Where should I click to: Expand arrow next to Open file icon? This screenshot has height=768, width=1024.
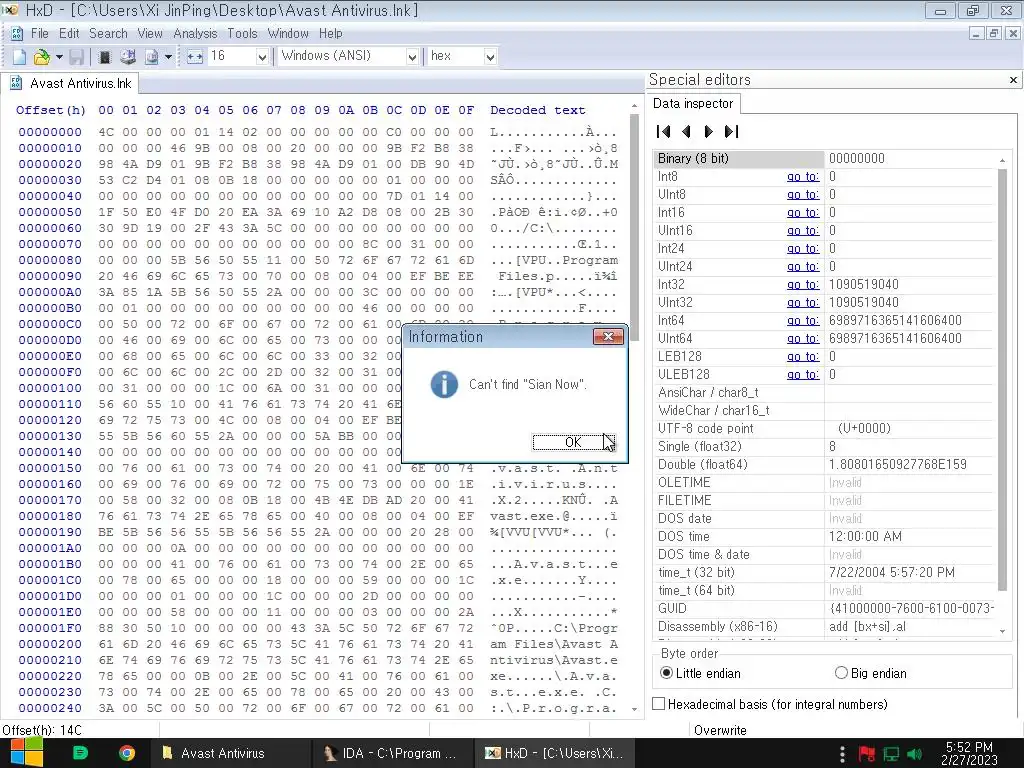pyautogui.click(x=59, y=57)
